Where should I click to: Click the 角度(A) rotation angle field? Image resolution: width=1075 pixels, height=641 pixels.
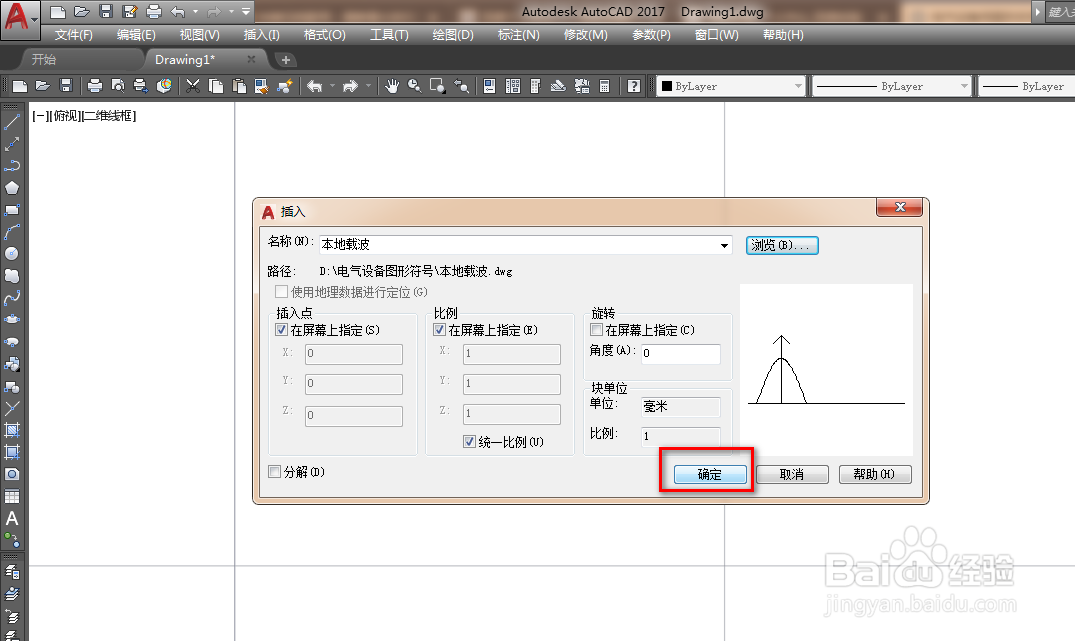click(x=680, y=353)
